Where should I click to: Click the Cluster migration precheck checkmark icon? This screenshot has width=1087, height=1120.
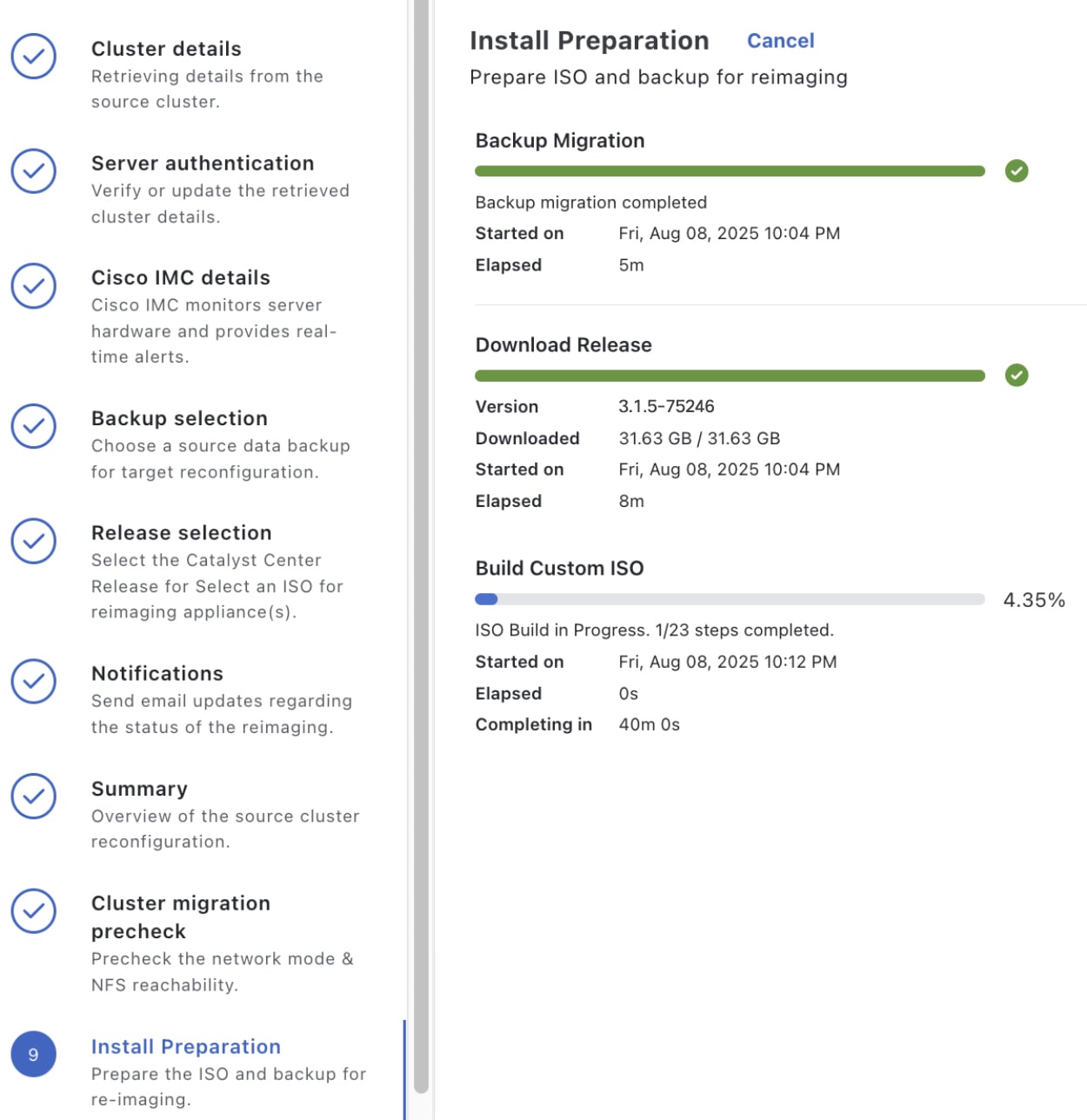tap(34, 910)
